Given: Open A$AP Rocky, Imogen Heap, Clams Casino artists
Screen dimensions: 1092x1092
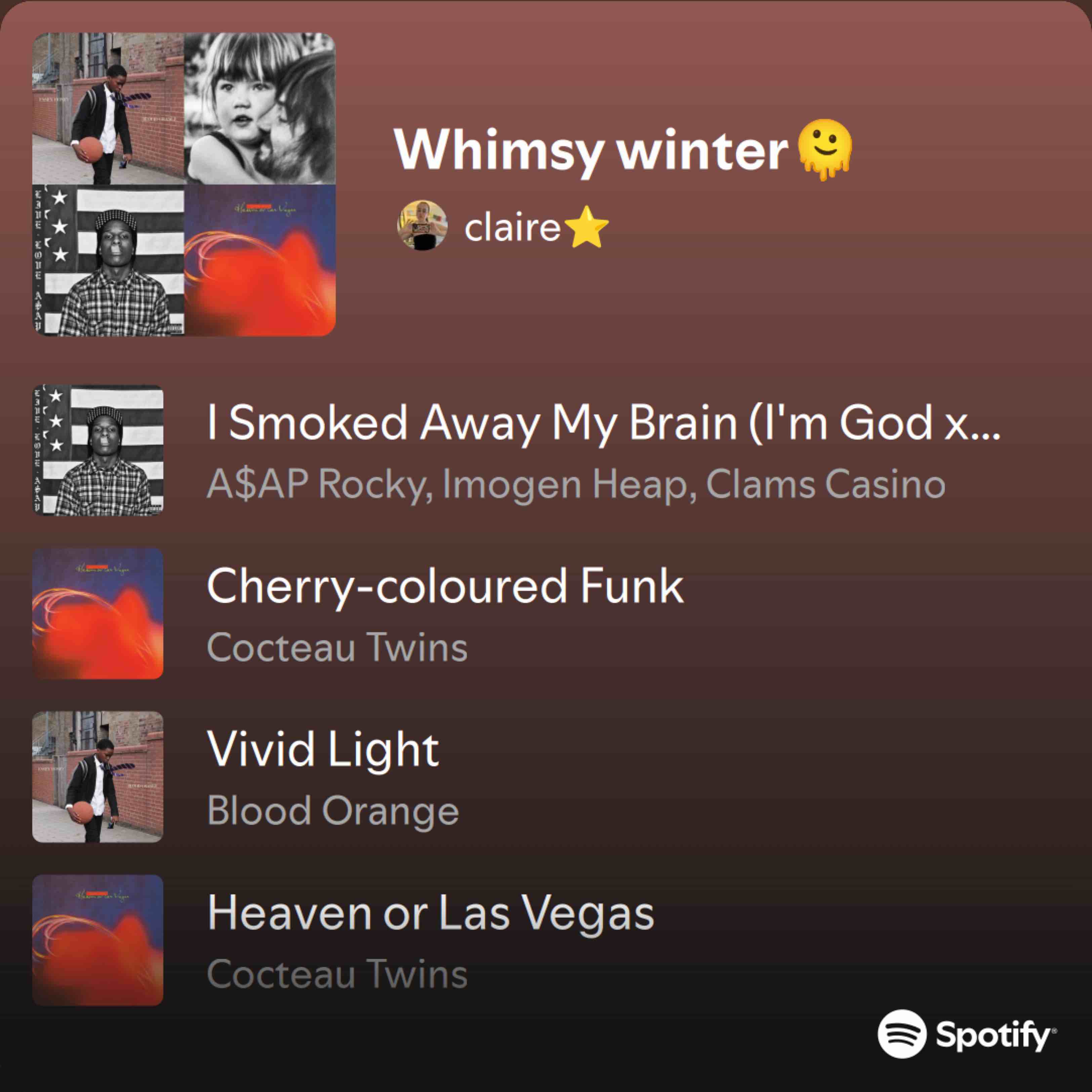Looking at the screenshot, I should coord(576,484).
